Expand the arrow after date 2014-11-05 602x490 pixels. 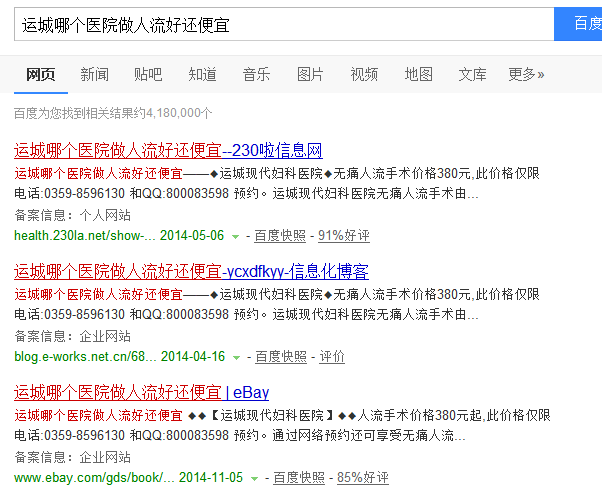(255, 478)
